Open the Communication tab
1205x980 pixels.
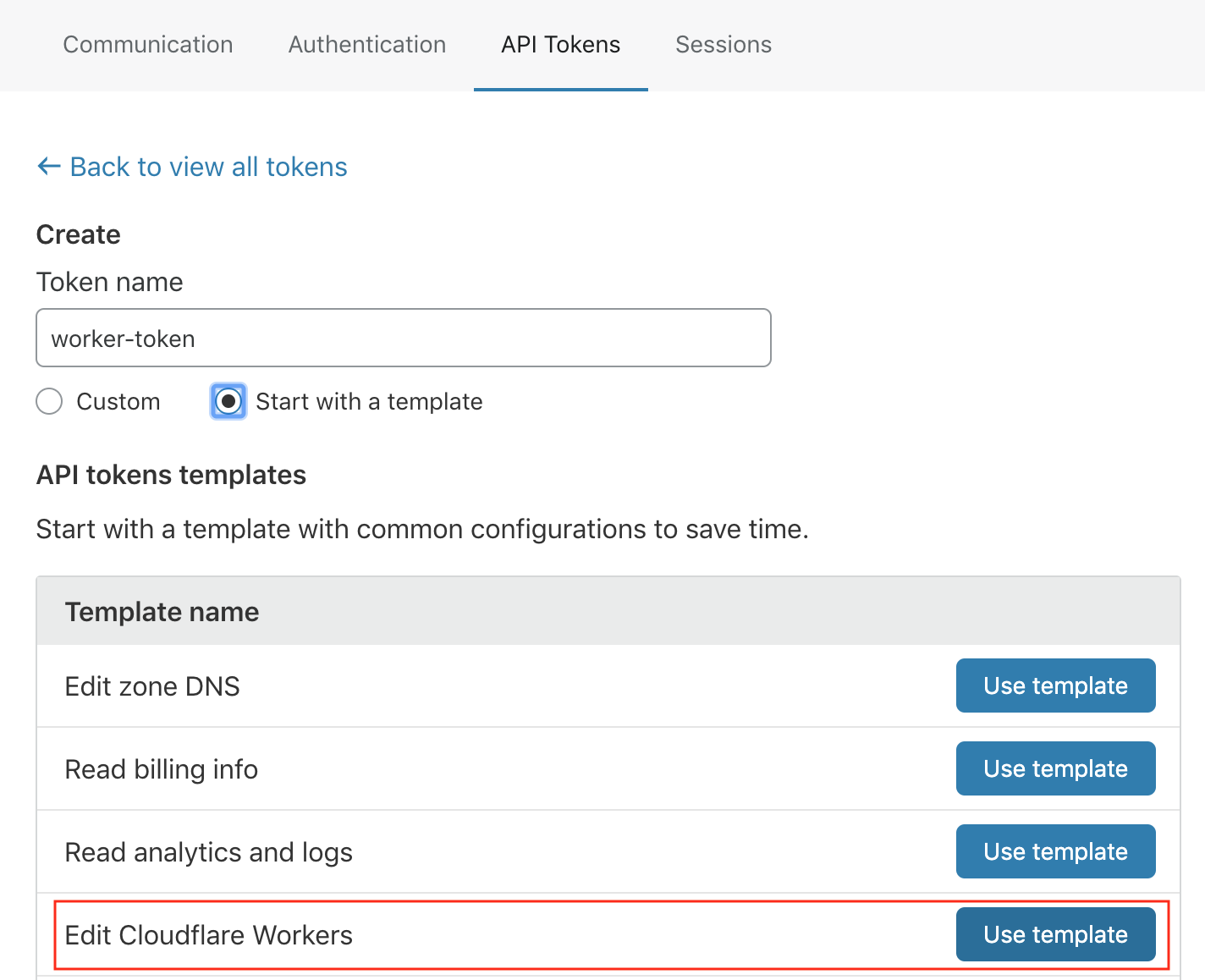[x=148, y=45]
